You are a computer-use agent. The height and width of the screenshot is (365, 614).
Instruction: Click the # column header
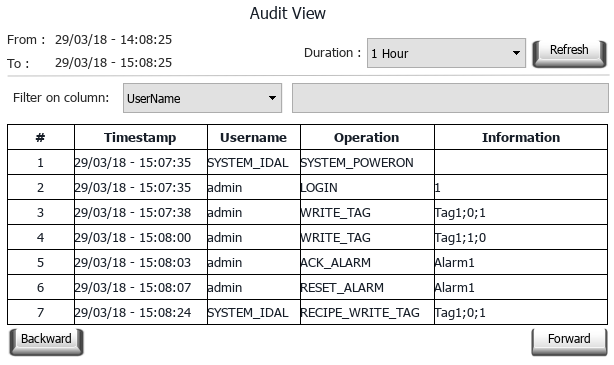(x=41, y=137)
